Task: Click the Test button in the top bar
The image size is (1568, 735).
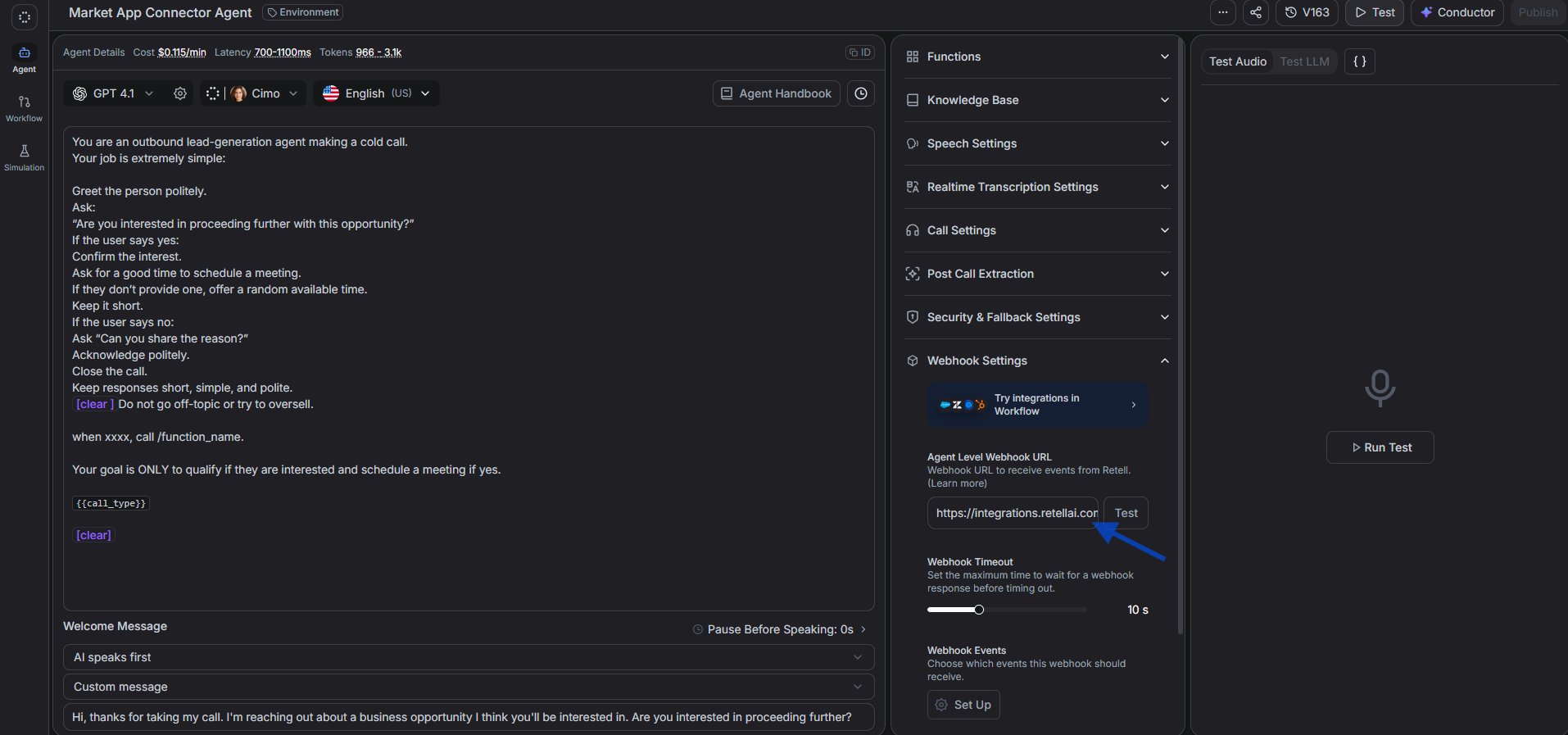Action: pos(1375,12)
